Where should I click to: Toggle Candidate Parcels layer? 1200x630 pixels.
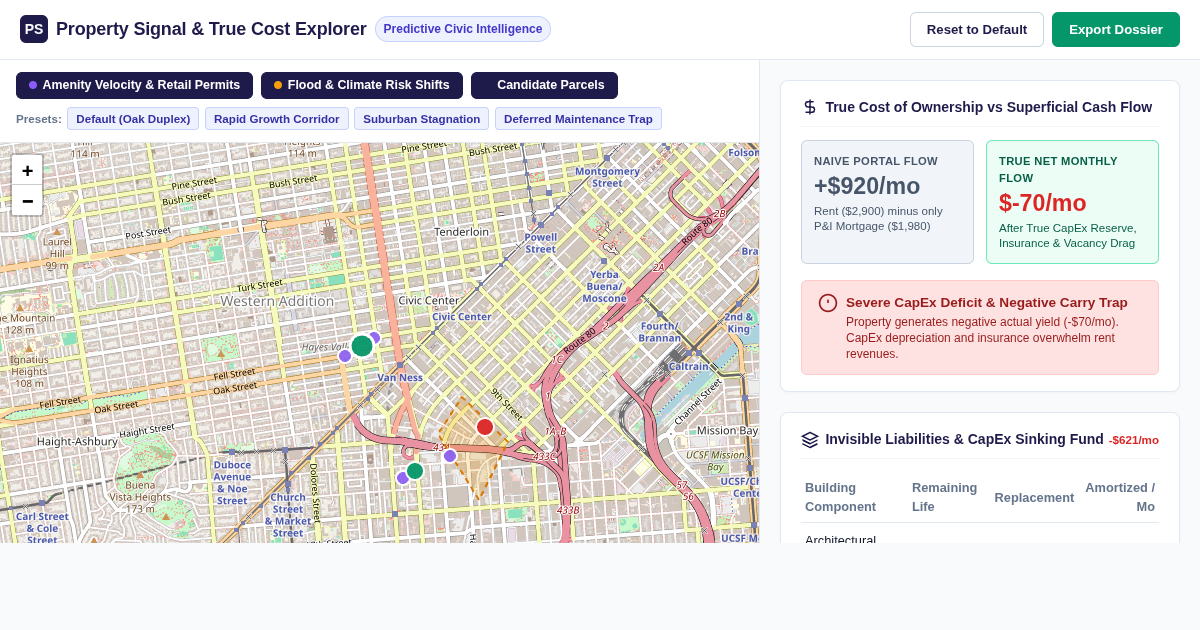pyautogui.click(x=544, y=85)
